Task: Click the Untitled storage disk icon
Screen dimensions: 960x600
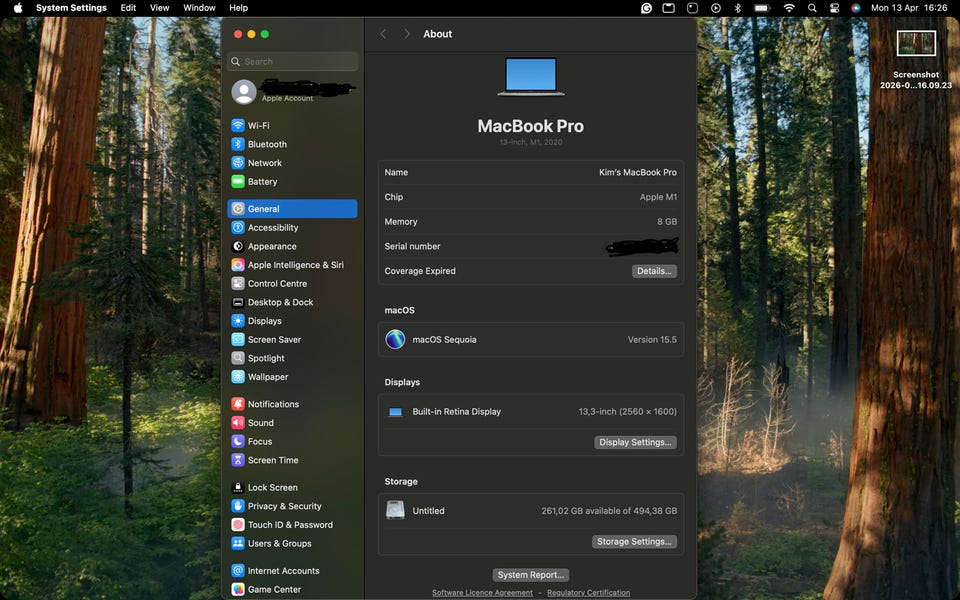Action: coord(395,510)
